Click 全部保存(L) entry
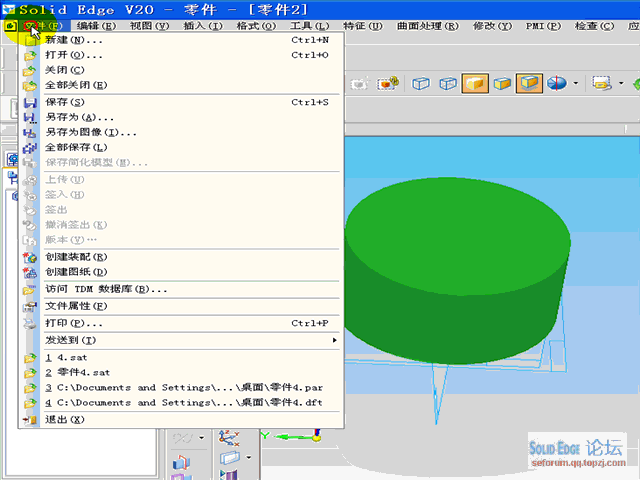This screenshot has height=480, width=640. pos(182,148)
